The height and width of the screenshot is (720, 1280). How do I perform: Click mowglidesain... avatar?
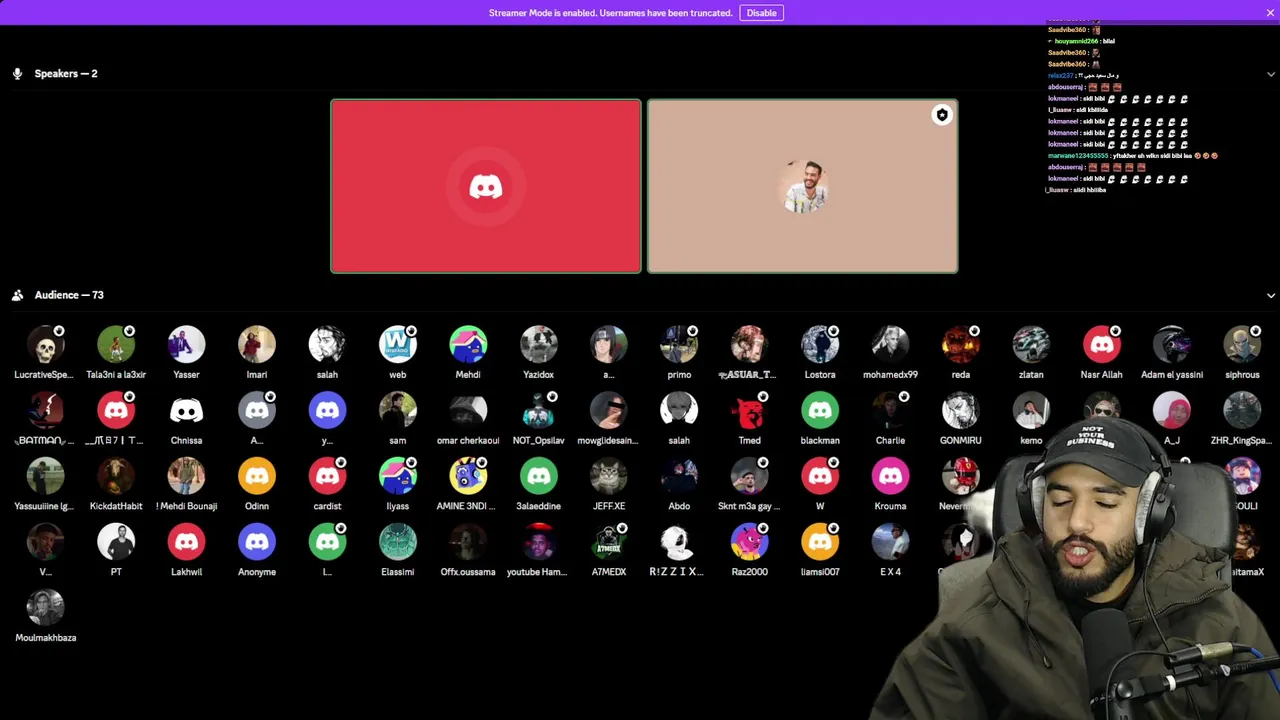tap(609, 410)
